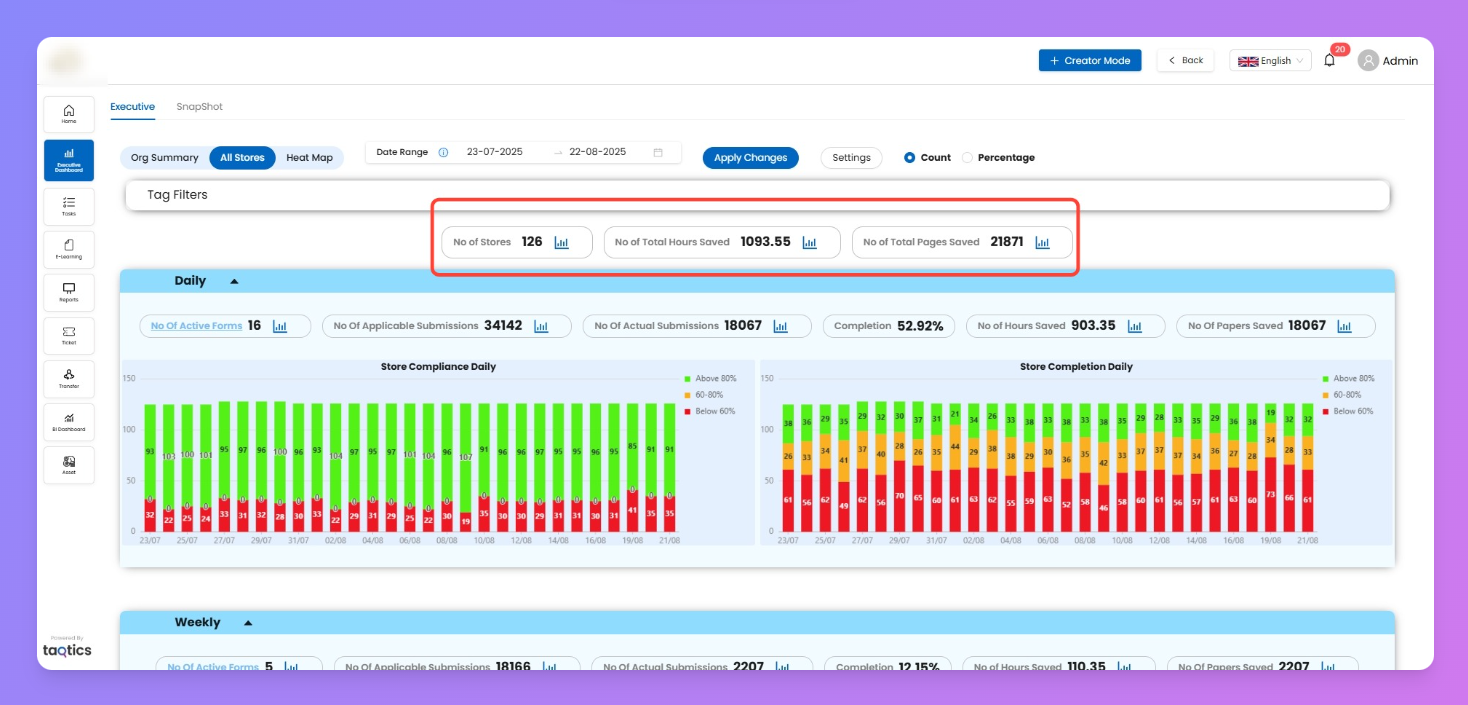
Task: Open the English language dropdown
Action: (x=1269, y=61)
